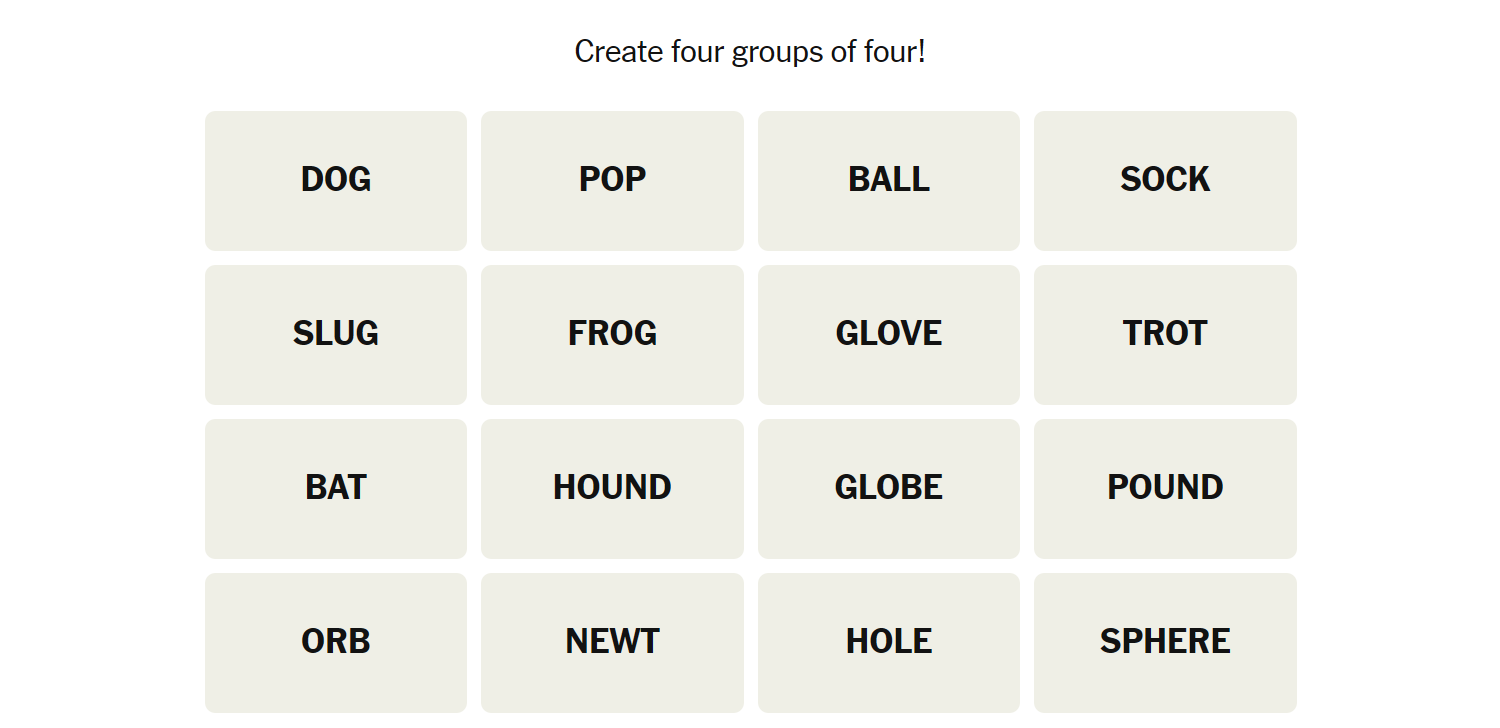Pick the SPHERE tile
Image resolution: width=1500 pixels, height=728 pixels.
(1165, 642)
